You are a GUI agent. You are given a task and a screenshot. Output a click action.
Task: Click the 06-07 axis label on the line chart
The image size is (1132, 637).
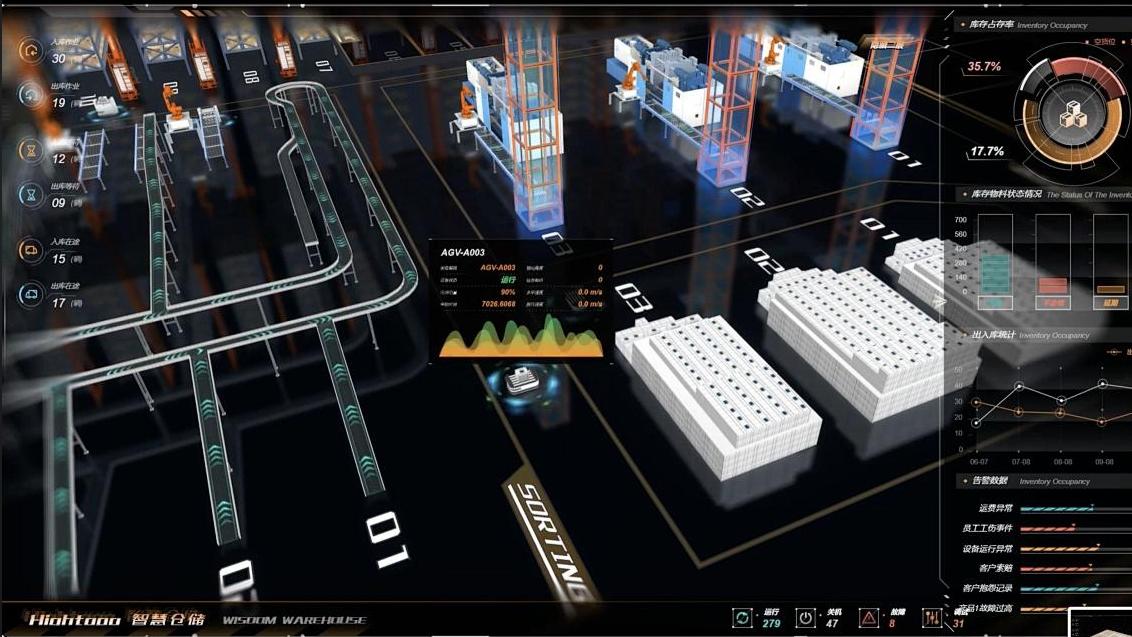click(979, 462)
